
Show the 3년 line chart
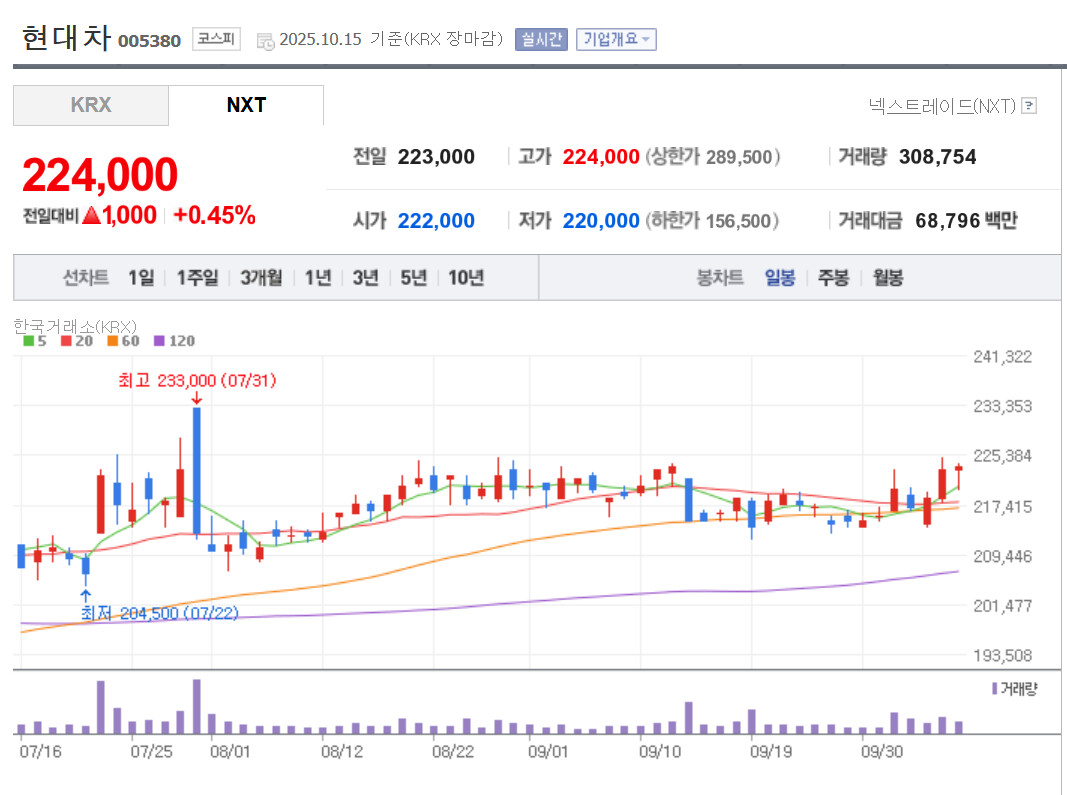[x=365, y=278]
